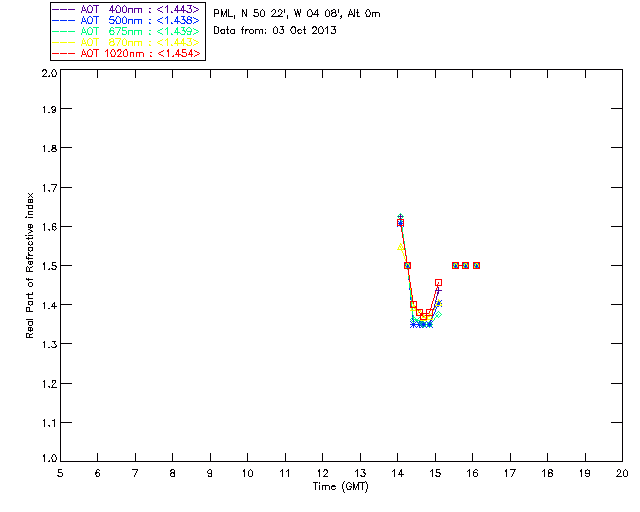
Task: Click the x-axis tick label 15
Action: coord(435,473)
